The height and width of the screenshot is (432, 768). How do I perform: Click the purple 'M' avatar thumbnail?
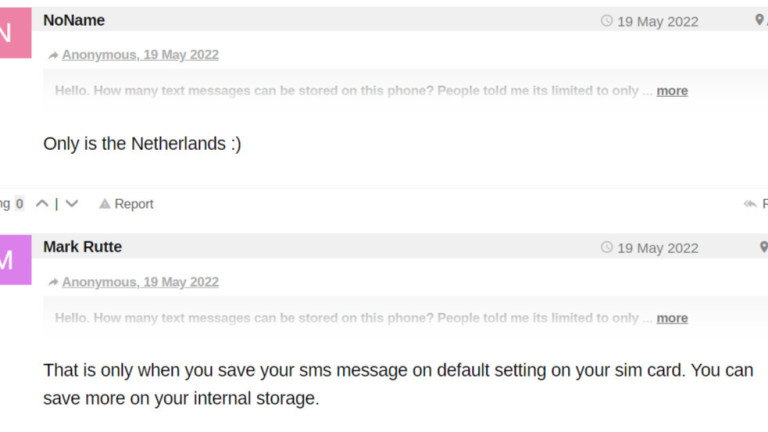(14, 259)
